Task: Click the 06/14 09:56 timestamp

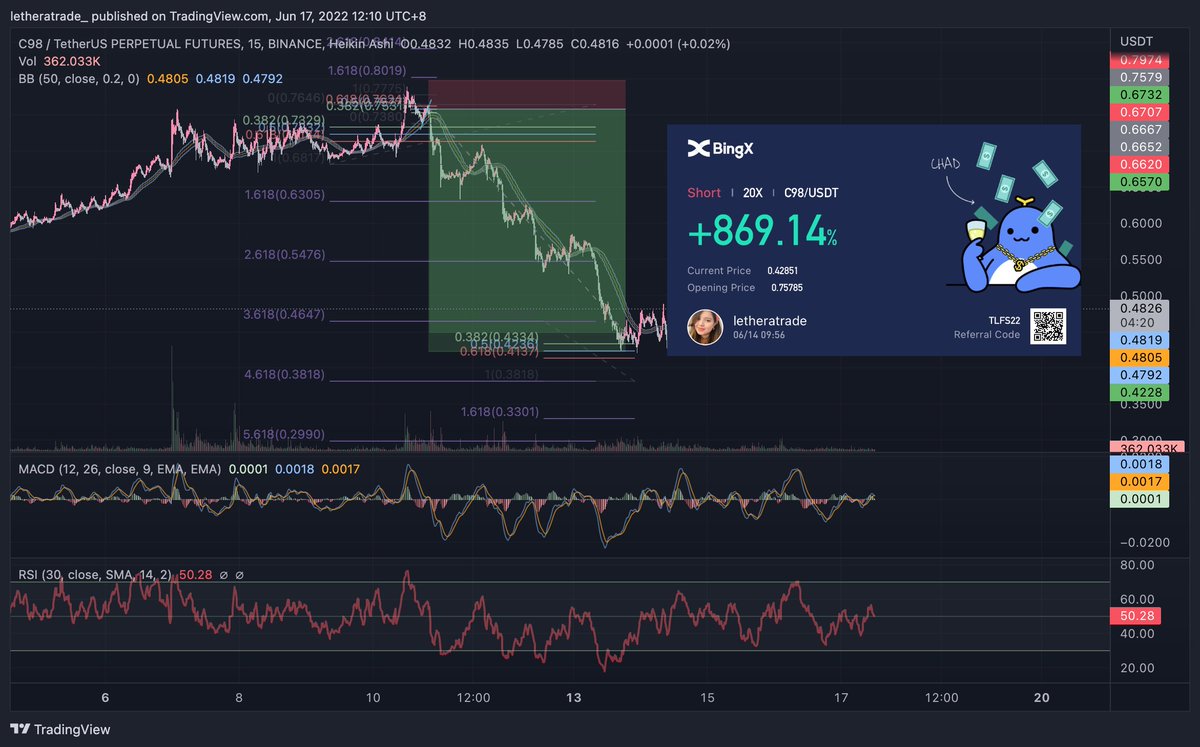Action: coord(758,336)
